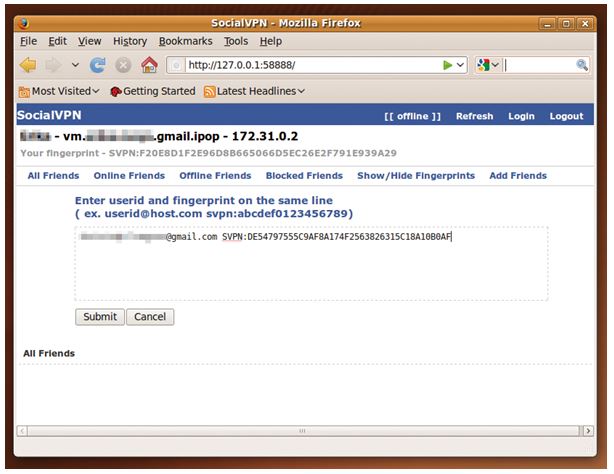Viewport: 614px width, 474px height.
Task: Click the horizontal scrollbar right arrow
Action: click(x=588, y=431)
